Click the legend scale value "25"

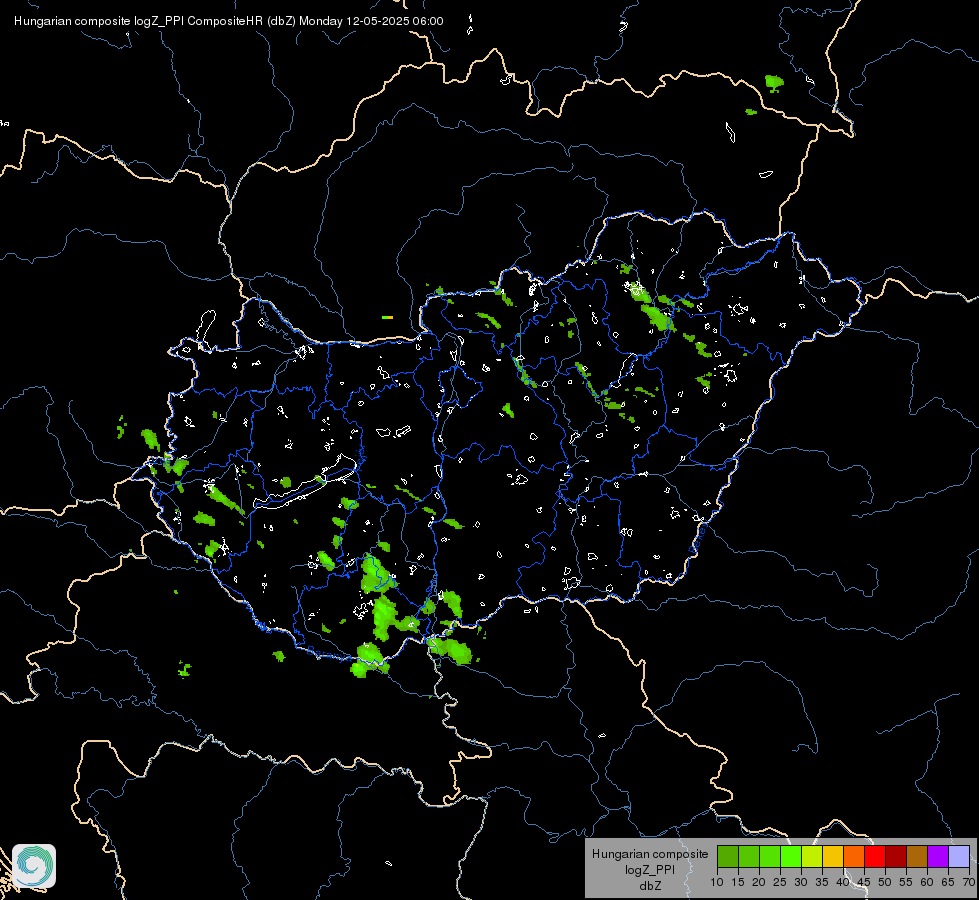[x=780, y=883]
